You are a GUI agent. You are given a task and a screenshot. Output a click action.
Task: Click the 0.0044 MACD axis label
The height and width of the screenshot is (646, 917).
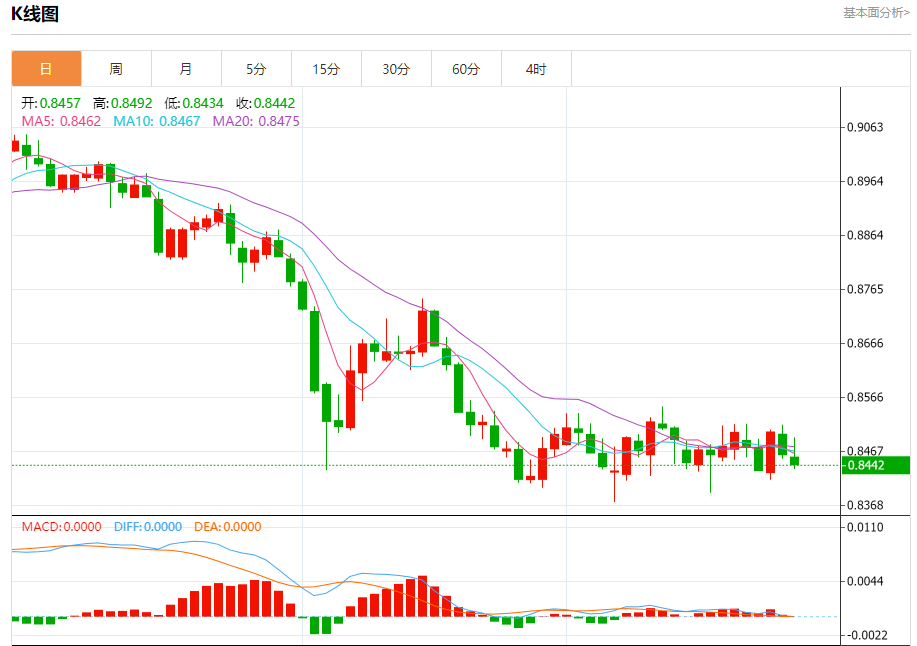(865, 581)
